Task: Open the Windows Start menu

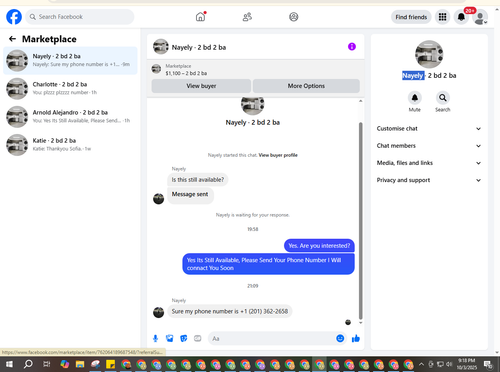Action: tap(9, 364)
